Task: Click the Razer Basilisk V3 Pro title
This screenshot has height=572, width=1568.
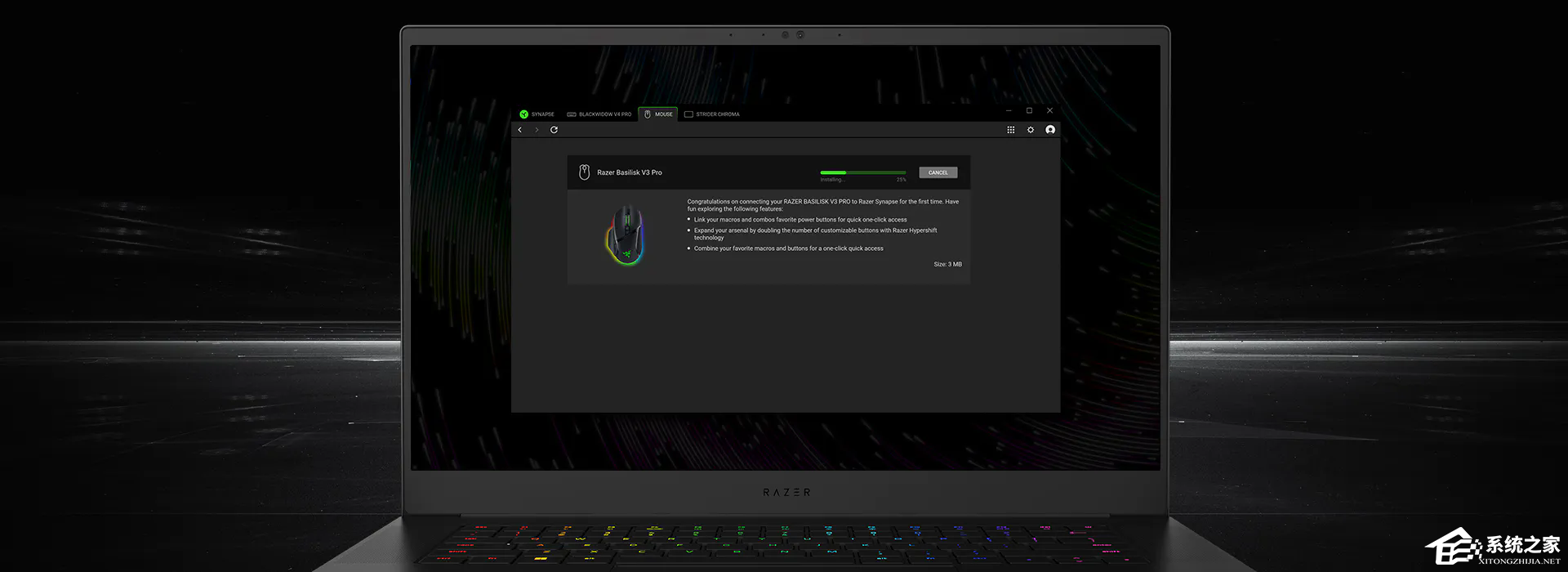Action: coord(630,172)
